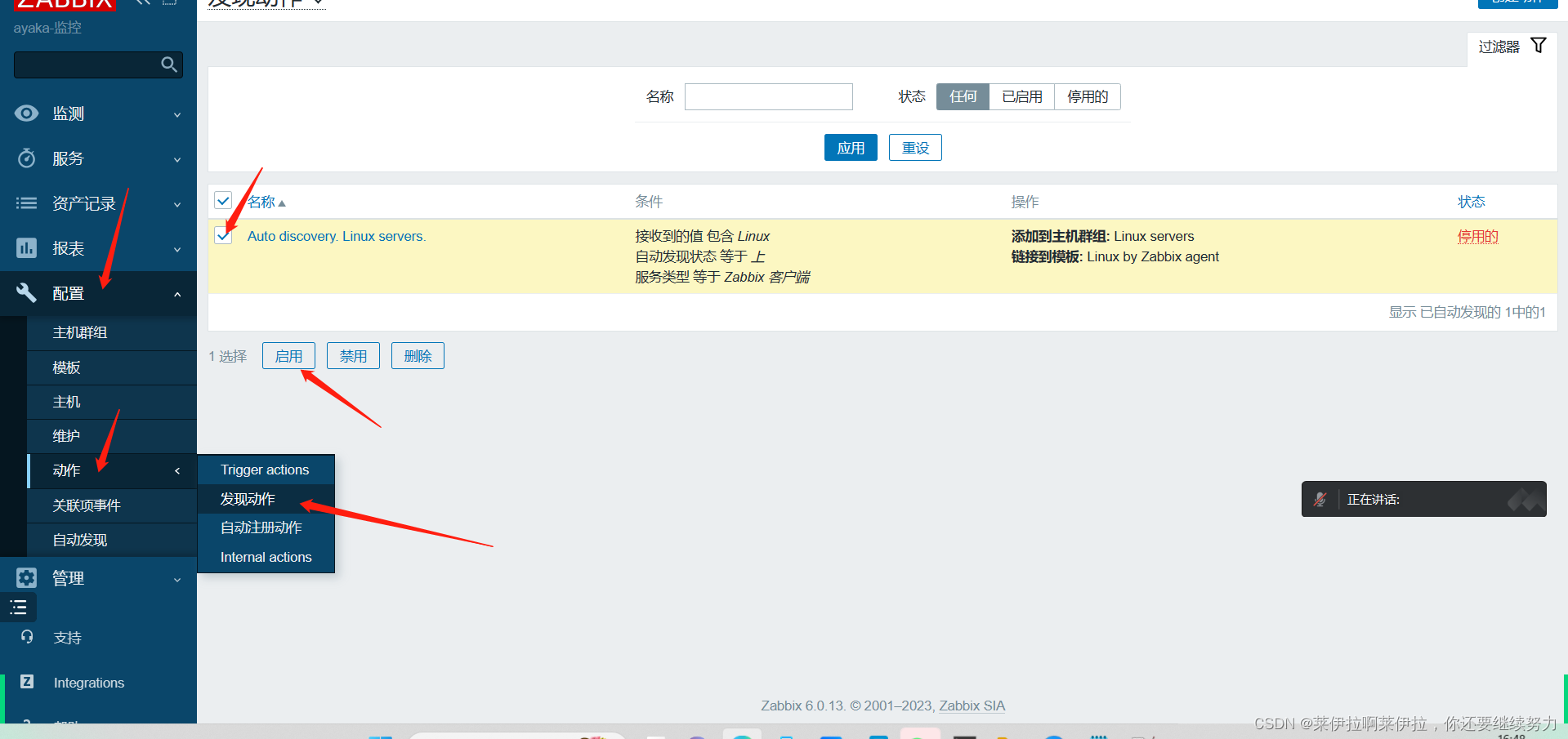Expand the 资产记录 section chevron

point(177,205)
